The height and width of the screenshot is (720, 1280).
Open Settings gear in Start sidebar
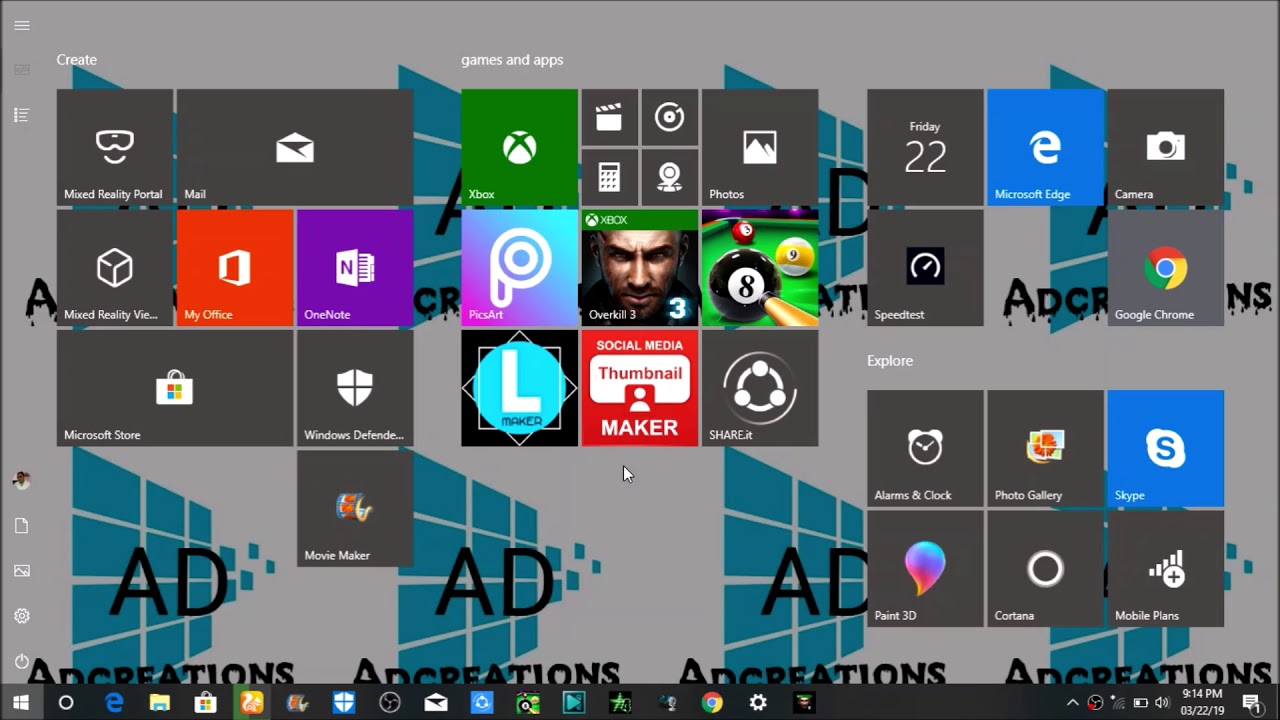(x=22, y=616)
